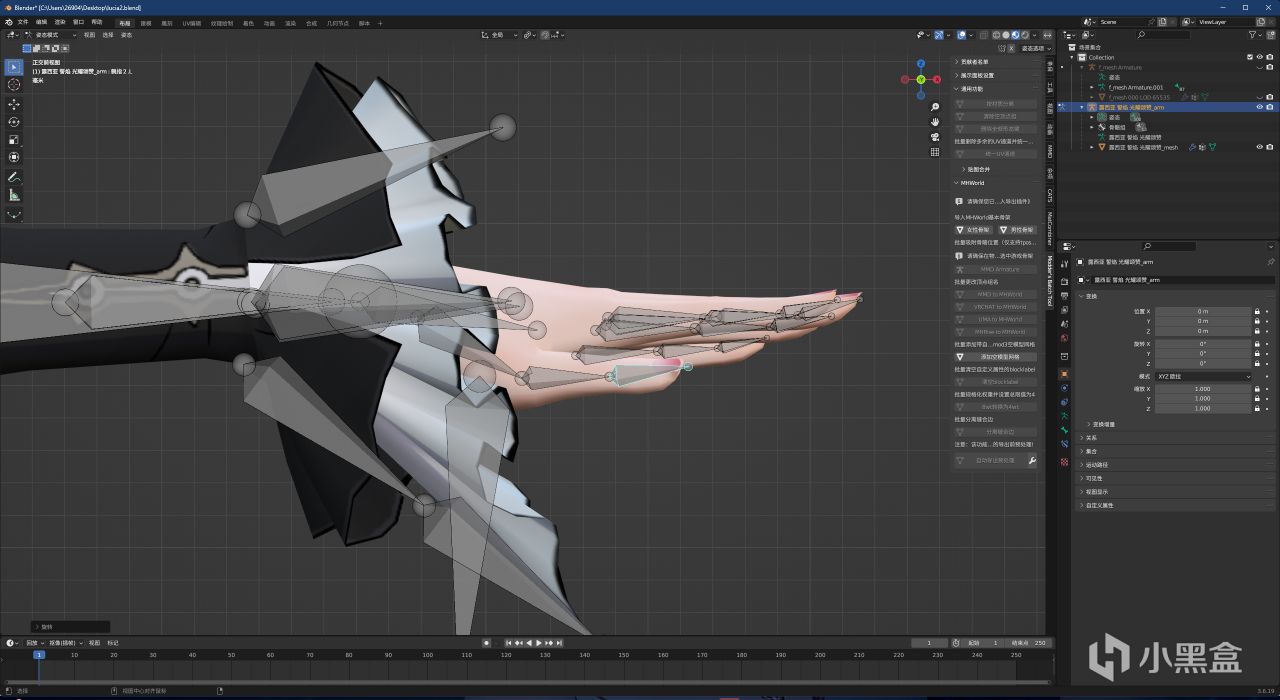
Task: Expand the 关系 (Relations) panel
Action: click(x=1091, y=437)
